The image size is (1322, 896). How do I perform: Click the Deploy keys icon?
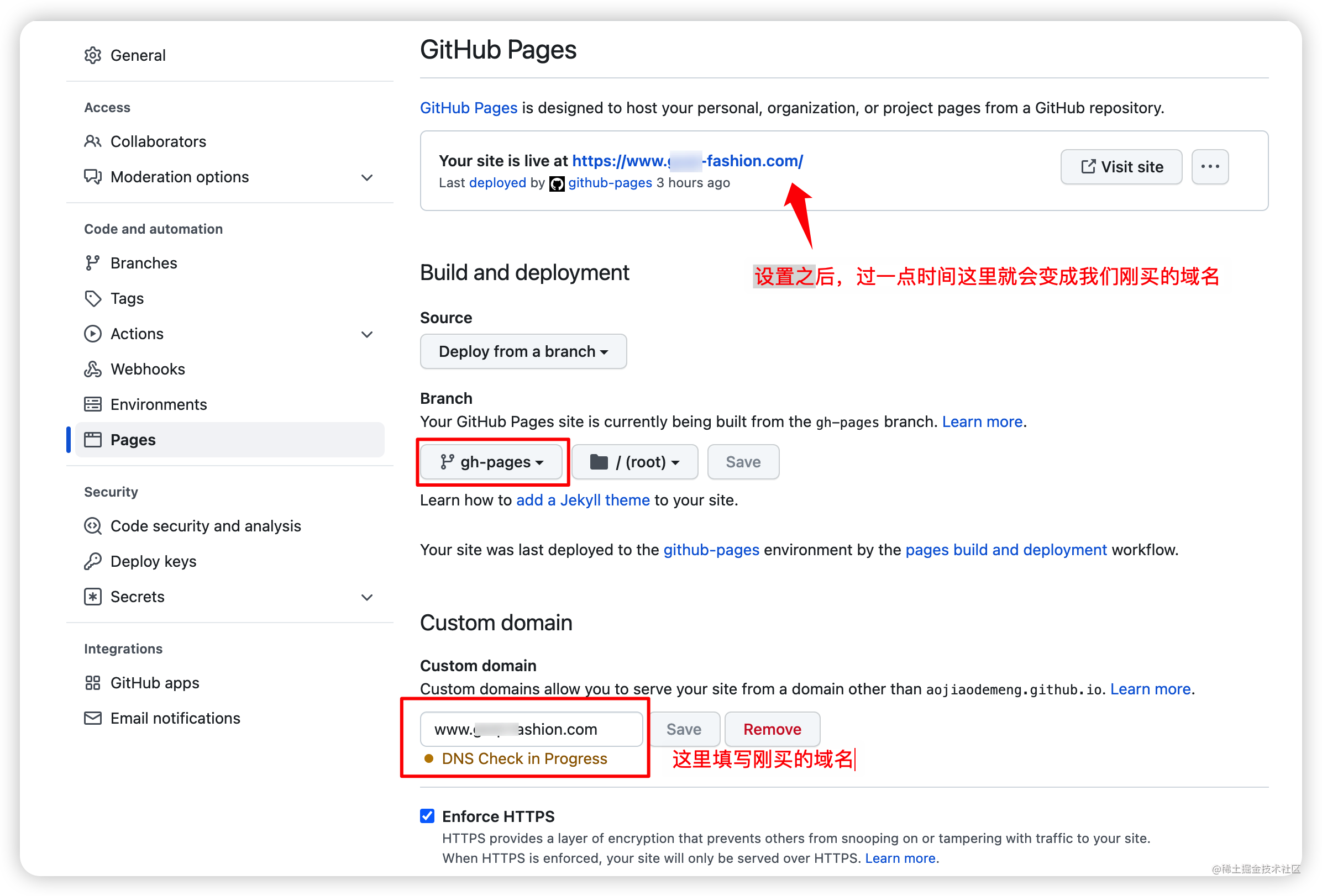pos(93,561)
